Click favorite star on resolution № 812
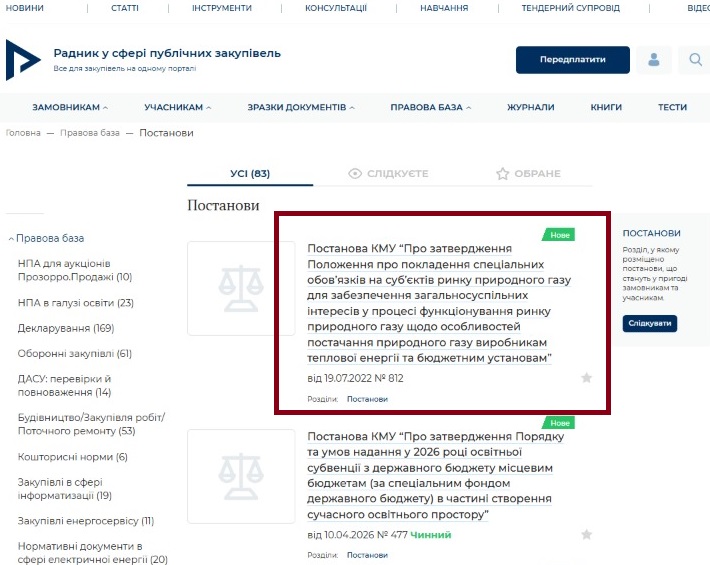Viewport: 710px width, 565px height. [587, 378]
